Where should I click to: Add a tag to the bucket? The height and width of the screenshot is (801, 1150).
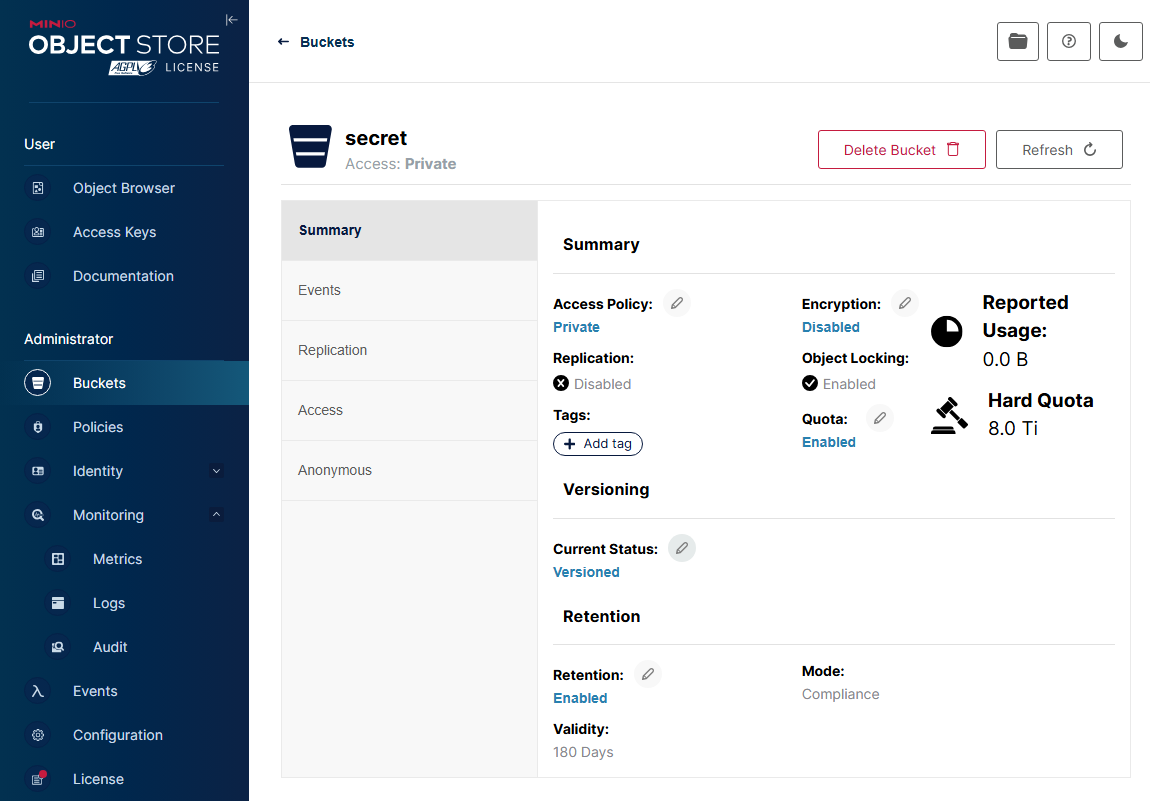598,444
